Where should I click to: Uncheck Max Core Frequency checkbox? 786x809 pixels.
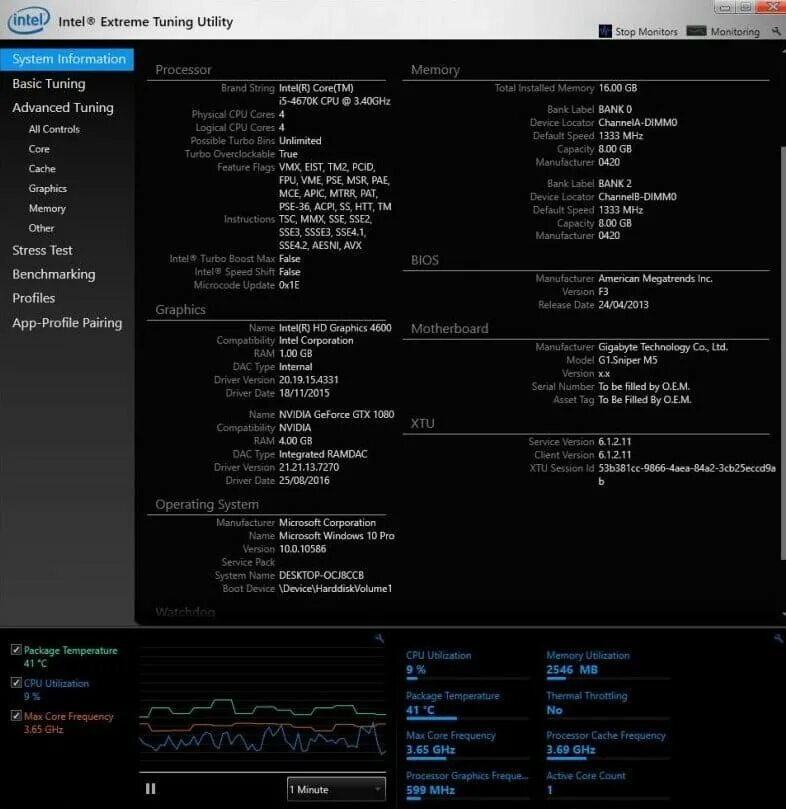16,716
